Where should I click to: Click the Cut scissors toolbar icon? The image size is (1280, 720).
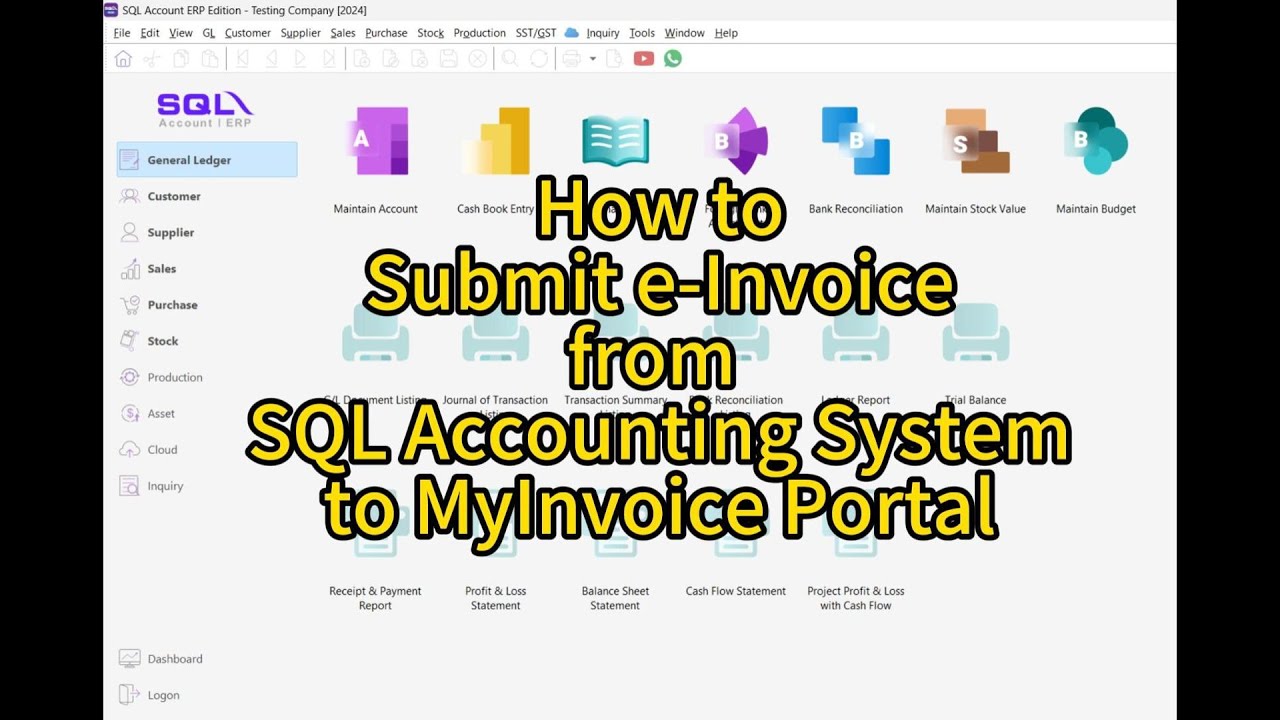(152, 59)
